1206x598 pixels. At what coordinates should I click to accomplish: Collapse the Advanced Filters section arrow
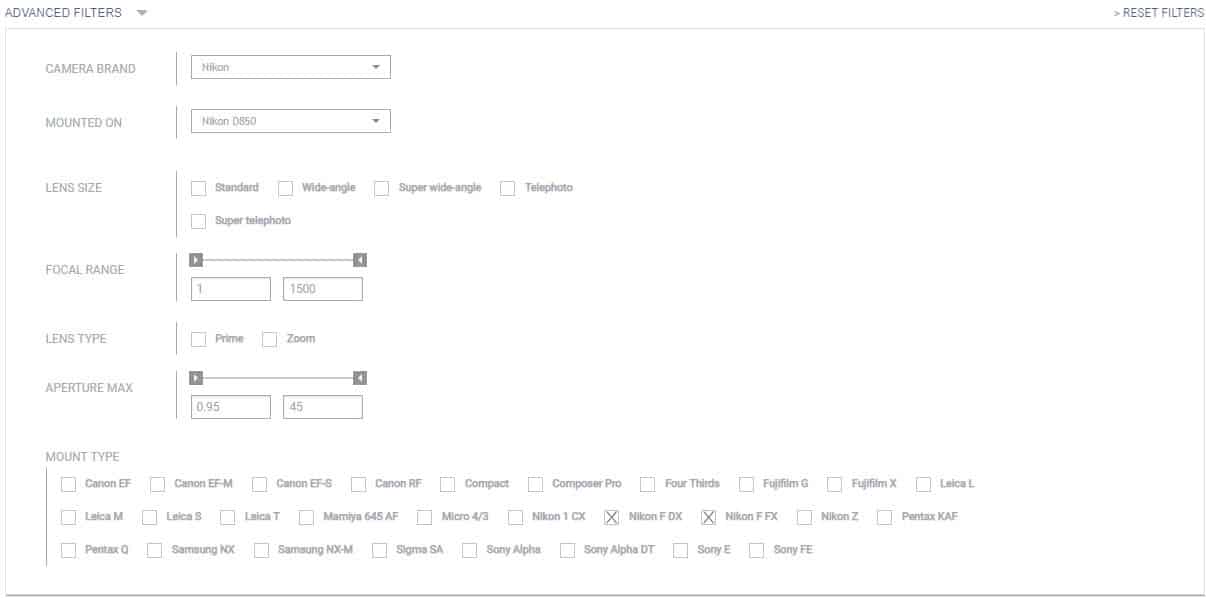142,13
